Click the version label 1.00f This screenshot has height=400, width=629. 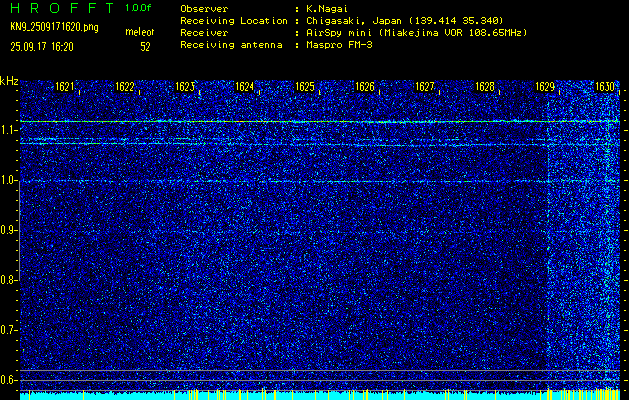click(138, 8)
